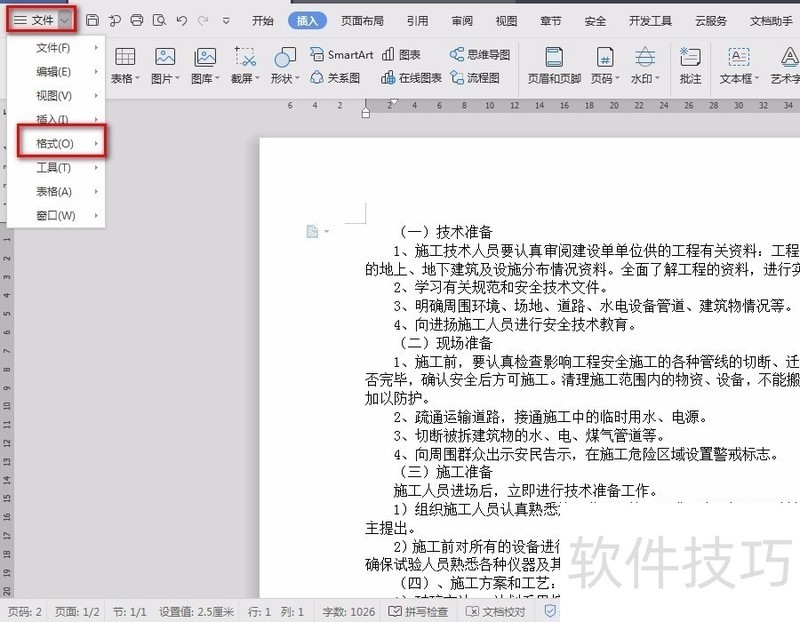
Task: Expand the 形状 dropdown arrow
Action: coord(297,79)
